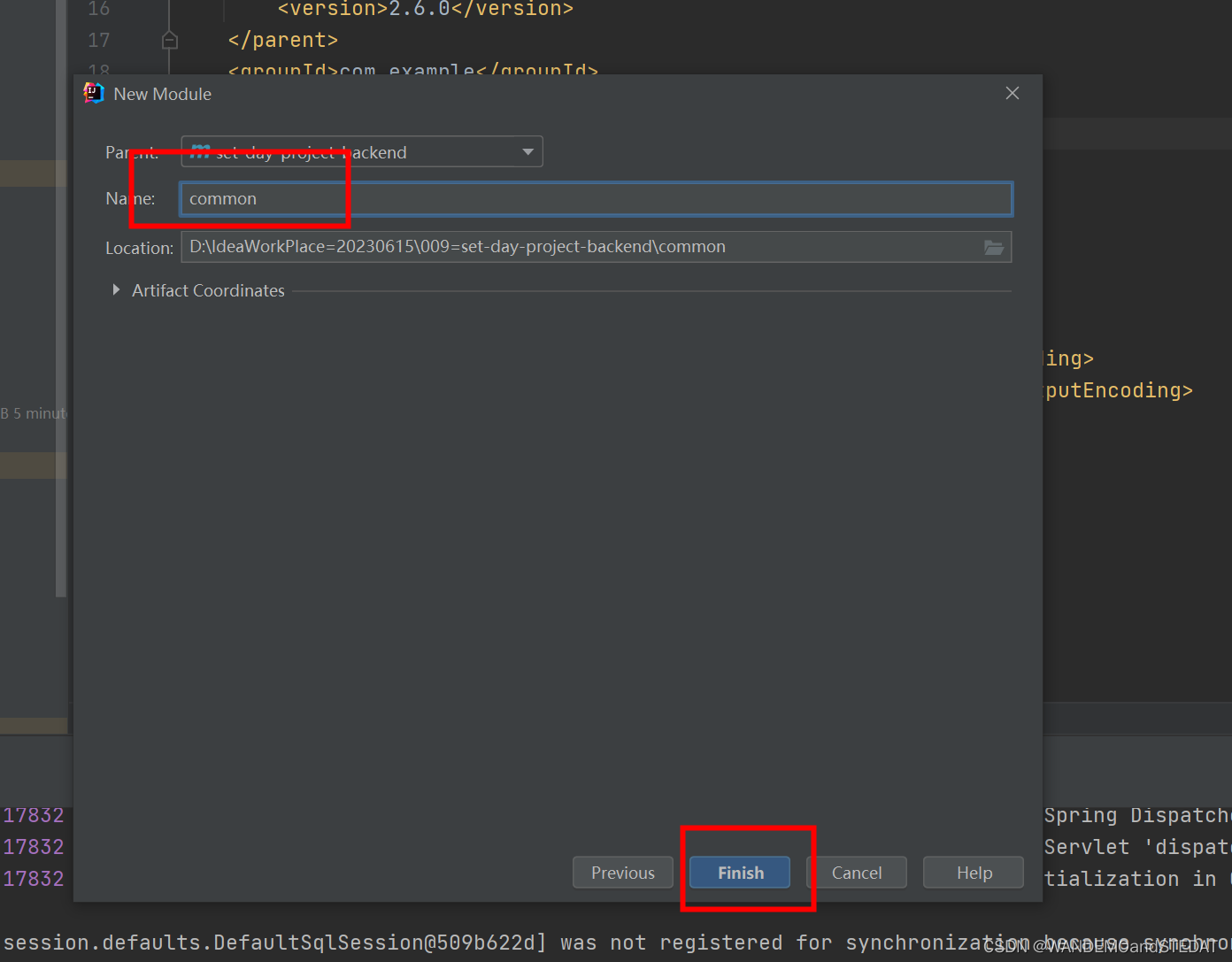Expand the Artifact Coordinates section
Screen dimensions: 1232x962
tap(208, 289)
